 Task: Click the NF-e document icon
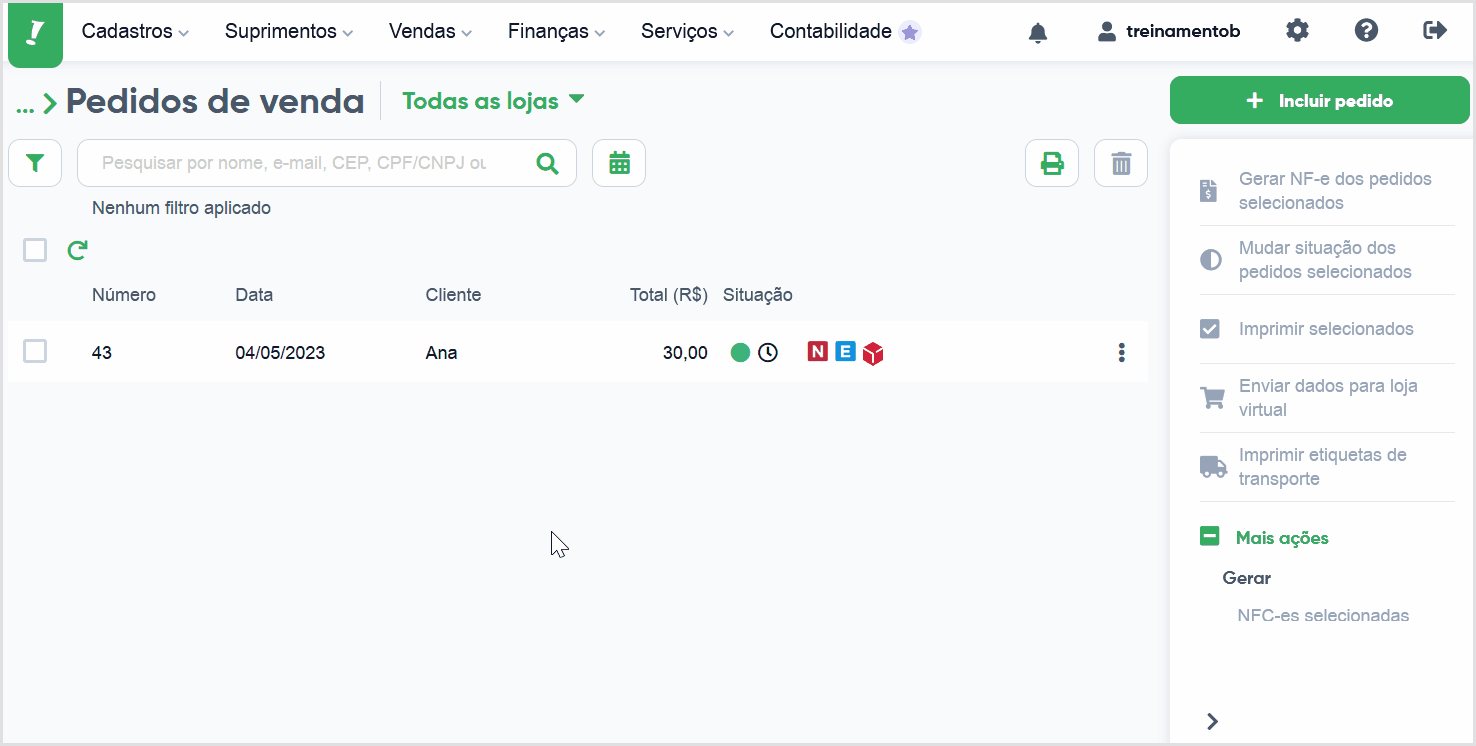pos(1209,191)
